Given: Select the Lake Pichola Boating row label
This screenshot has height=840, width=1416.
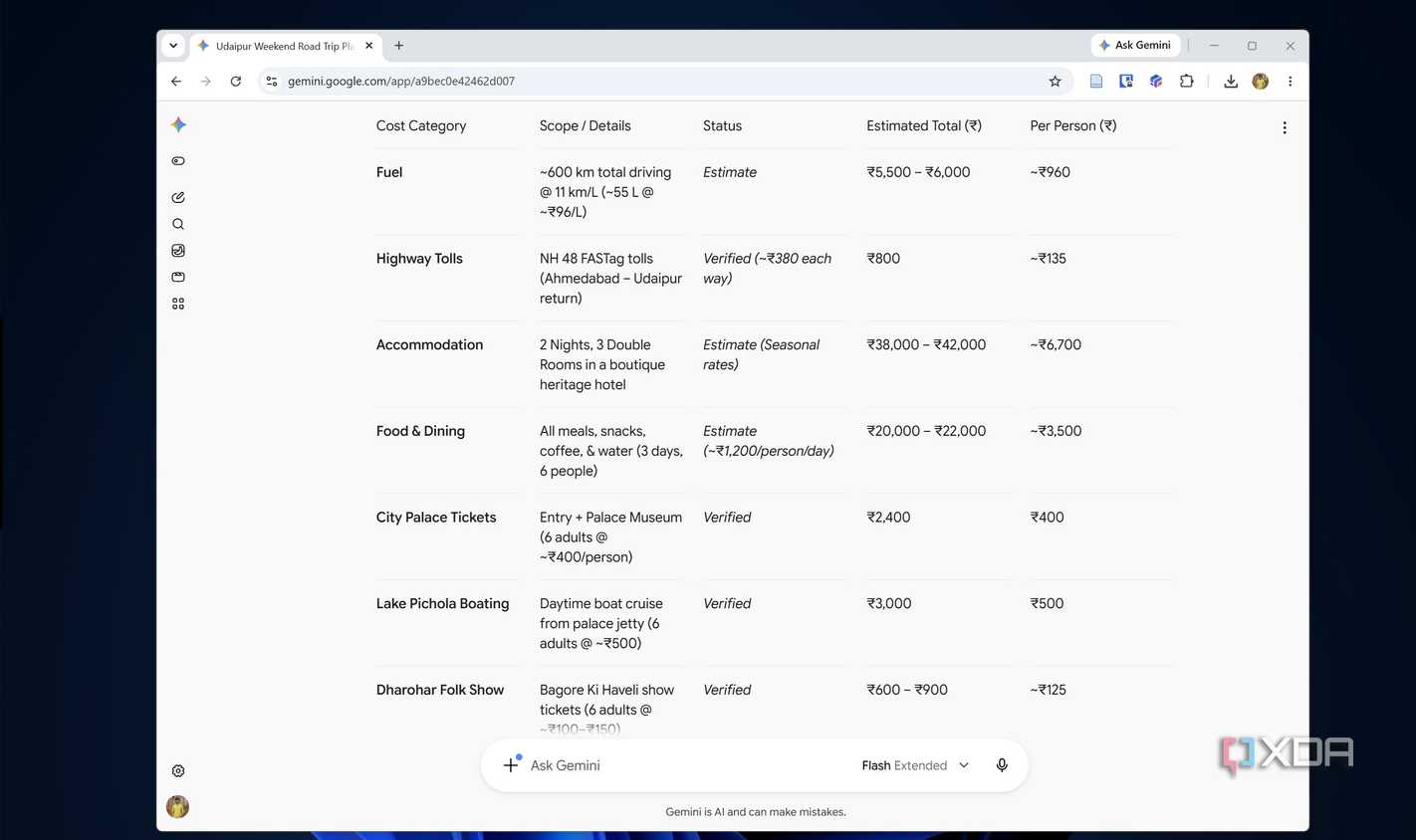Looking at the screenshot, I should pyautogui.click(x=442, y=604).
